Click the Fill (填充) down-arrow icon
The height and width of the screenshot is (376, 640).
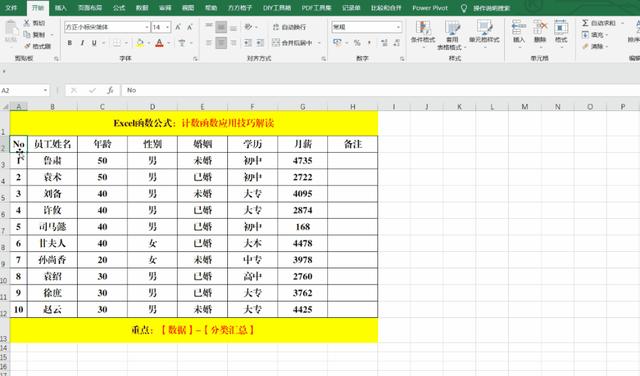pos(585,35)
